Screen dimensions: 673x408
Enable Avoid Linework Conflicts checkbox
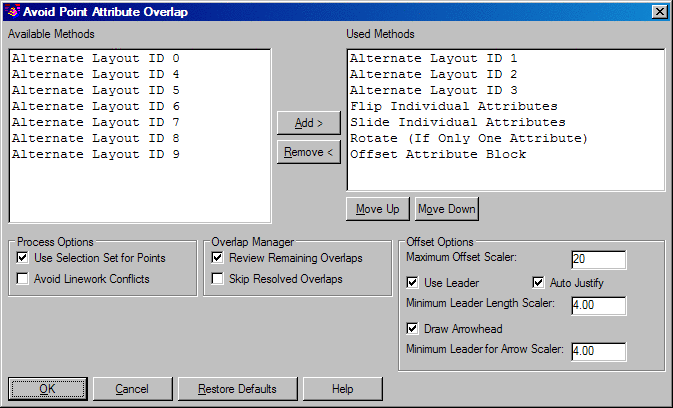click(23, 279)
